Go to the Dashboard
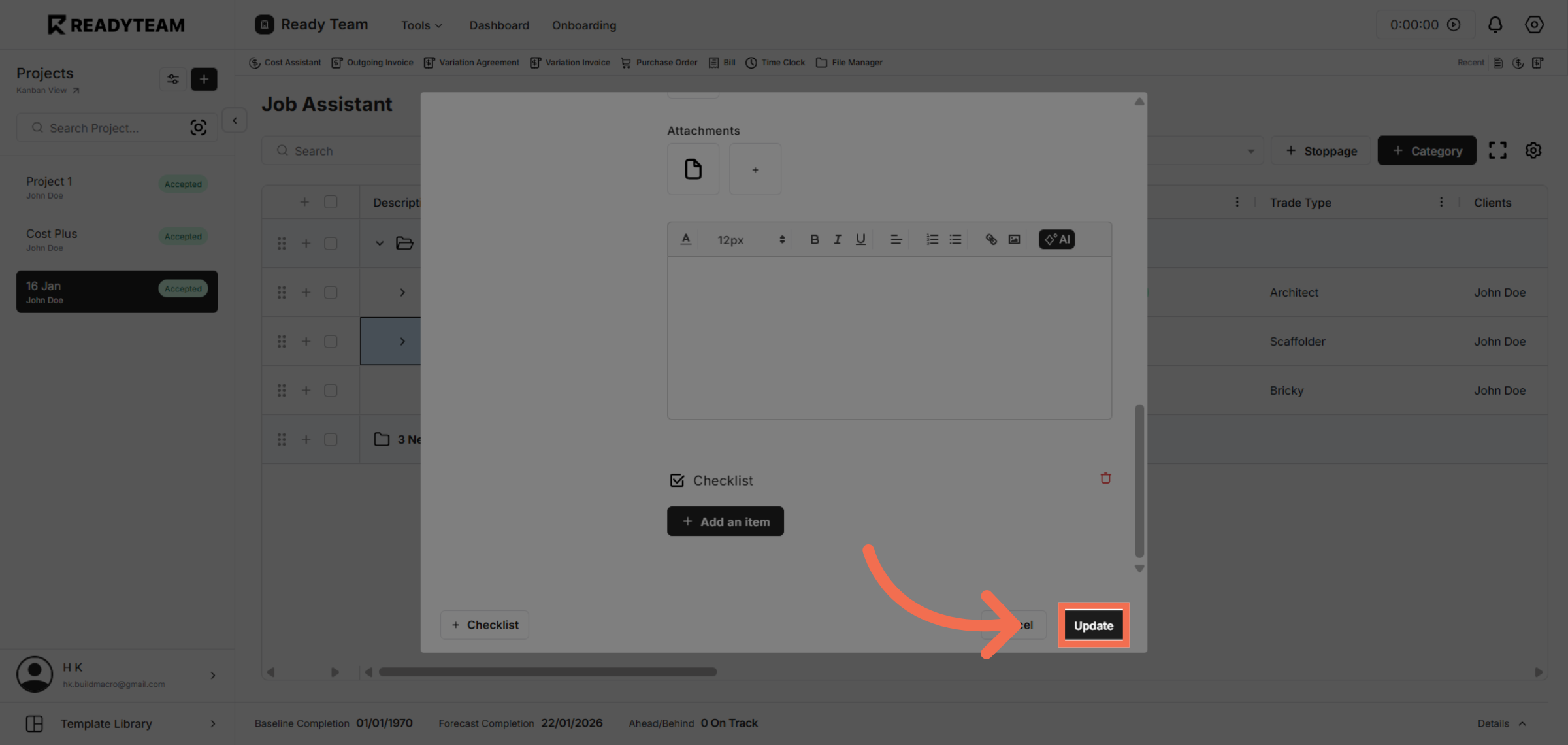 (499, 25)
